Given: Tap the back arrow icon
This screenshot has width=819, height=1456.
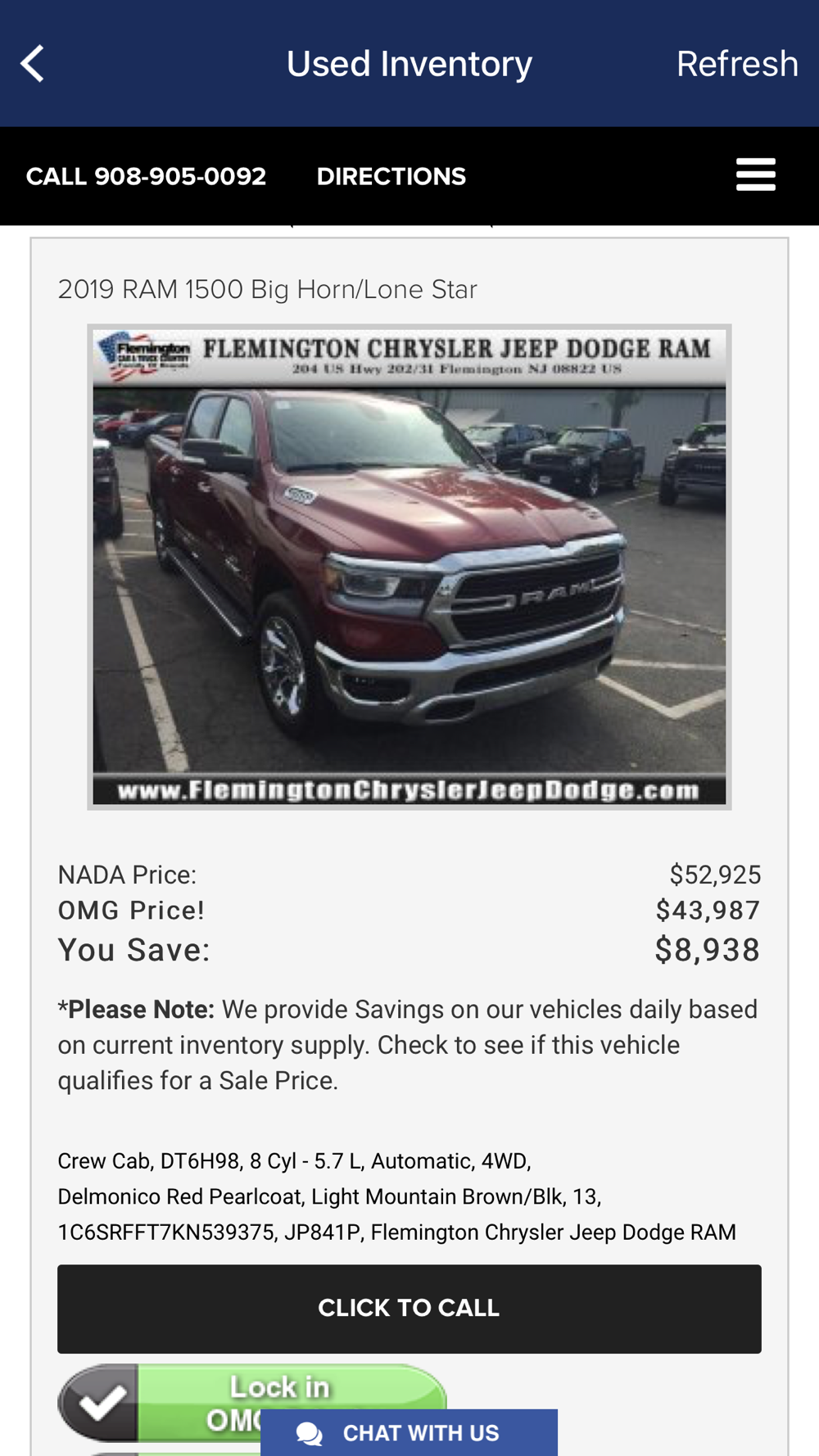Looking at the screenshot, I should point(32,64).
